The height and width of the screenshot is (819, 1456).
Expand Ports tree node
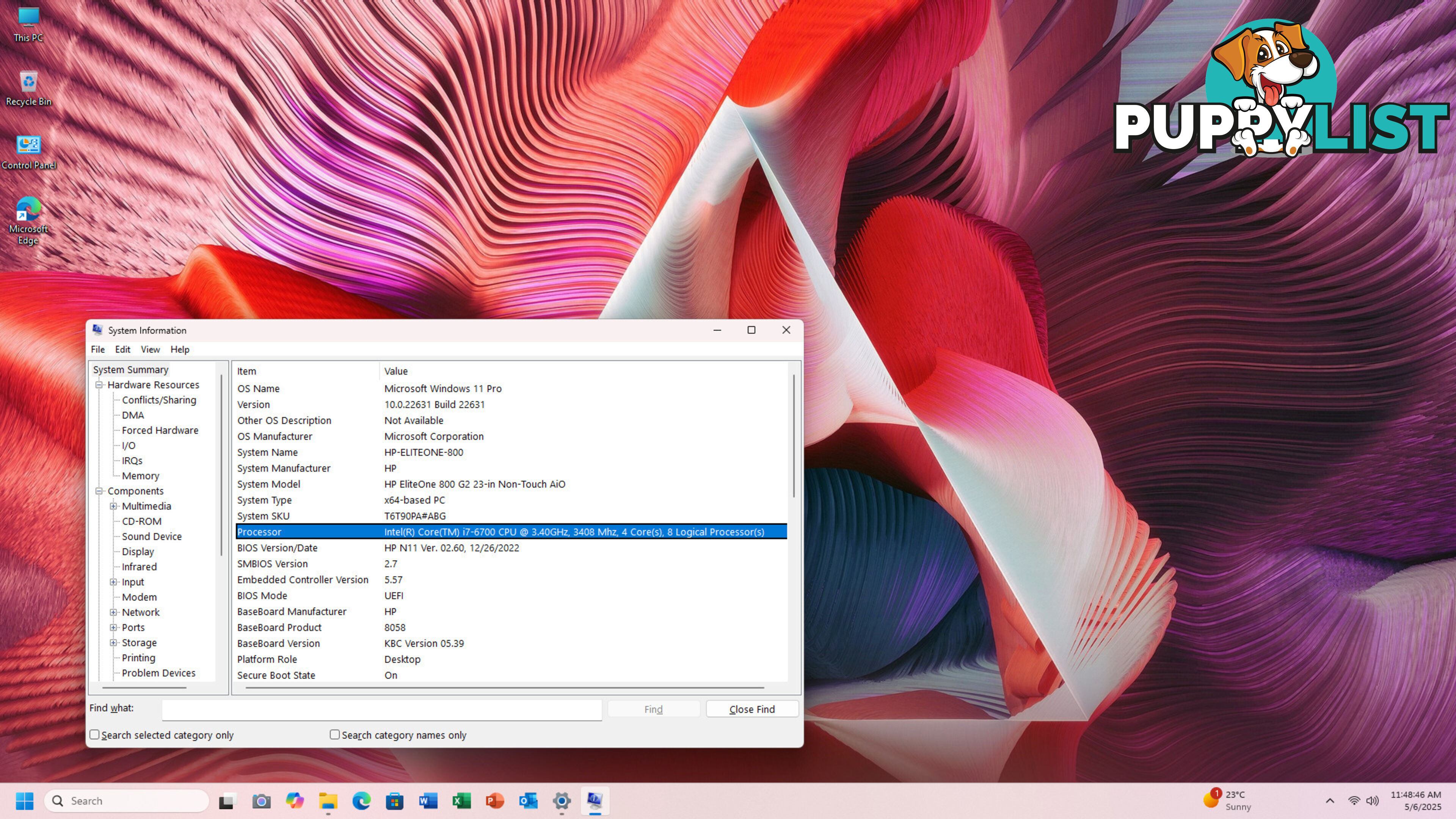114,628
